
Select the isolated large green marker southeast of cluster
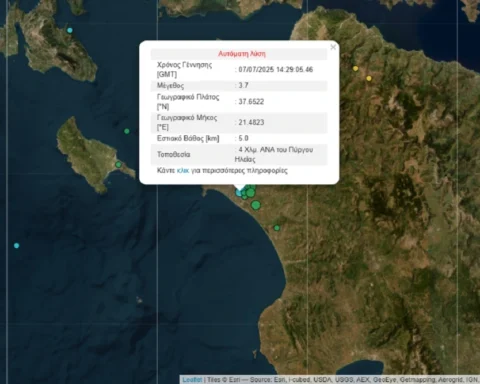(x=256, y=205)
